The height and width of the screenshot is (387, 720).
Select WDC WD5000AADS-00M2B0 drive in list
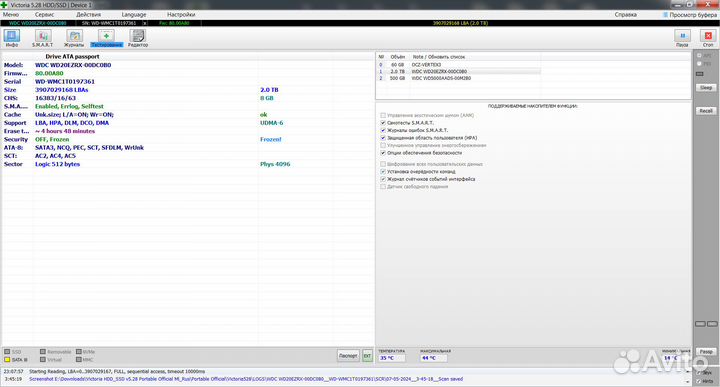[x=459, y=78]
